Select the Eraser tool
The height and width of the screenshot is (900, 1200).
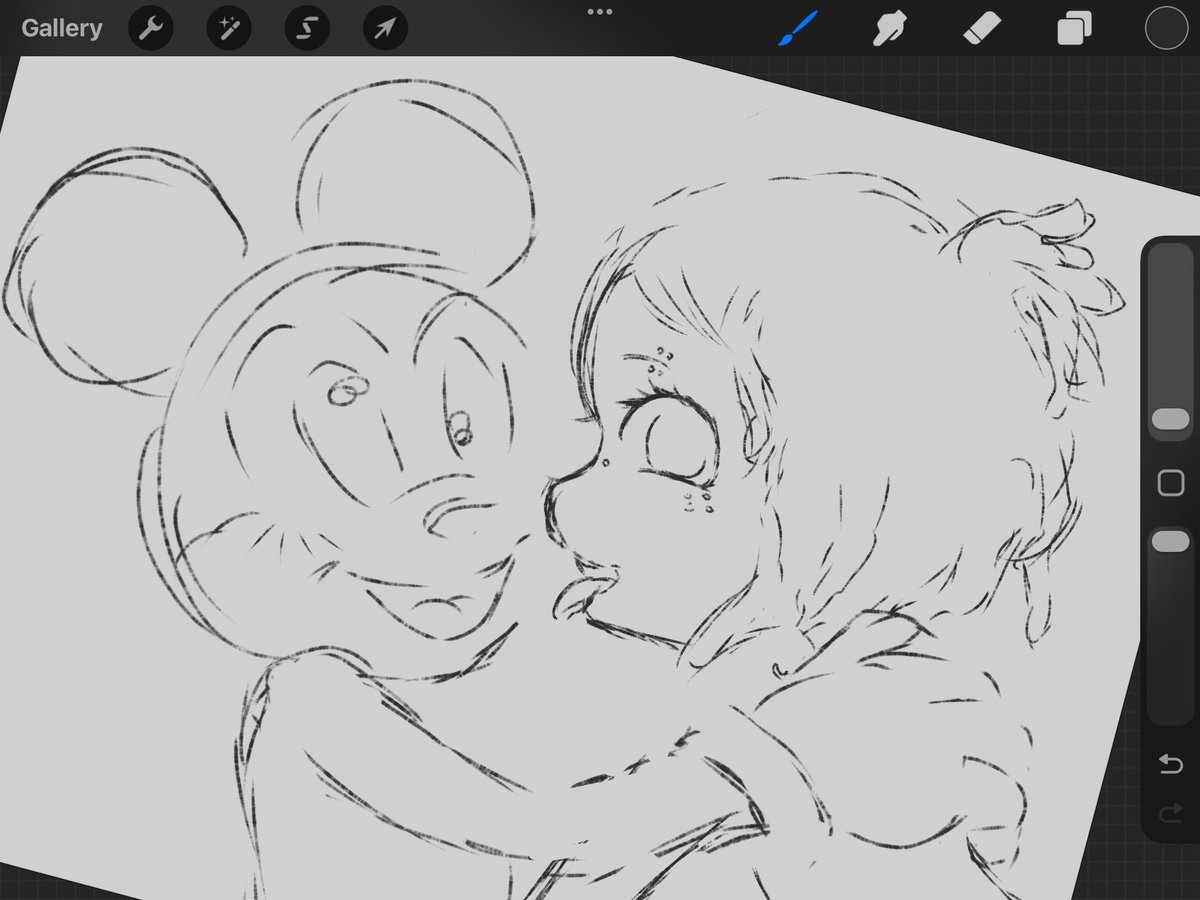click(981, 29)
